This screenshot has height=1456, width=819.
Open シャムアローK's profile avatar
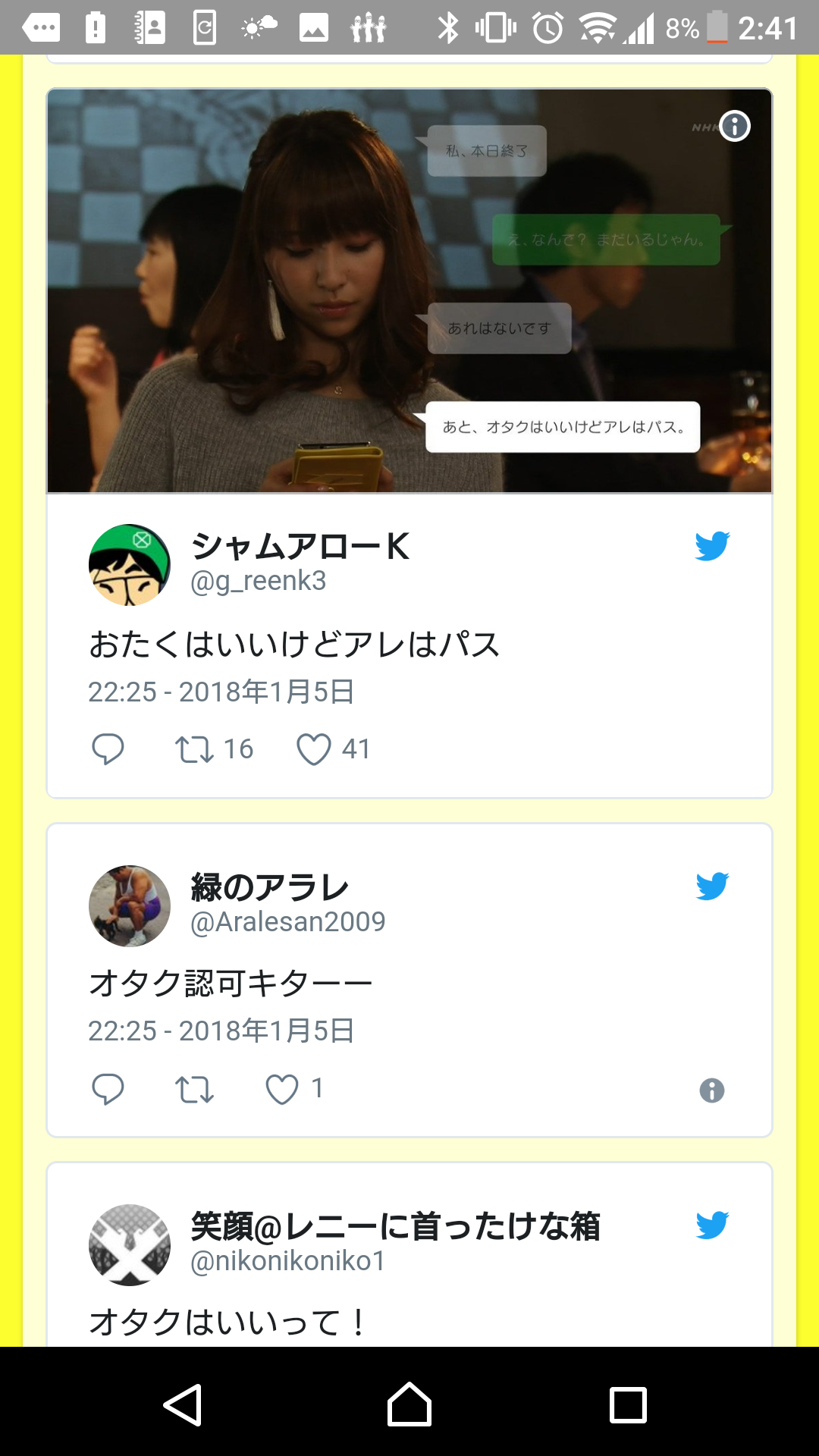130,565
